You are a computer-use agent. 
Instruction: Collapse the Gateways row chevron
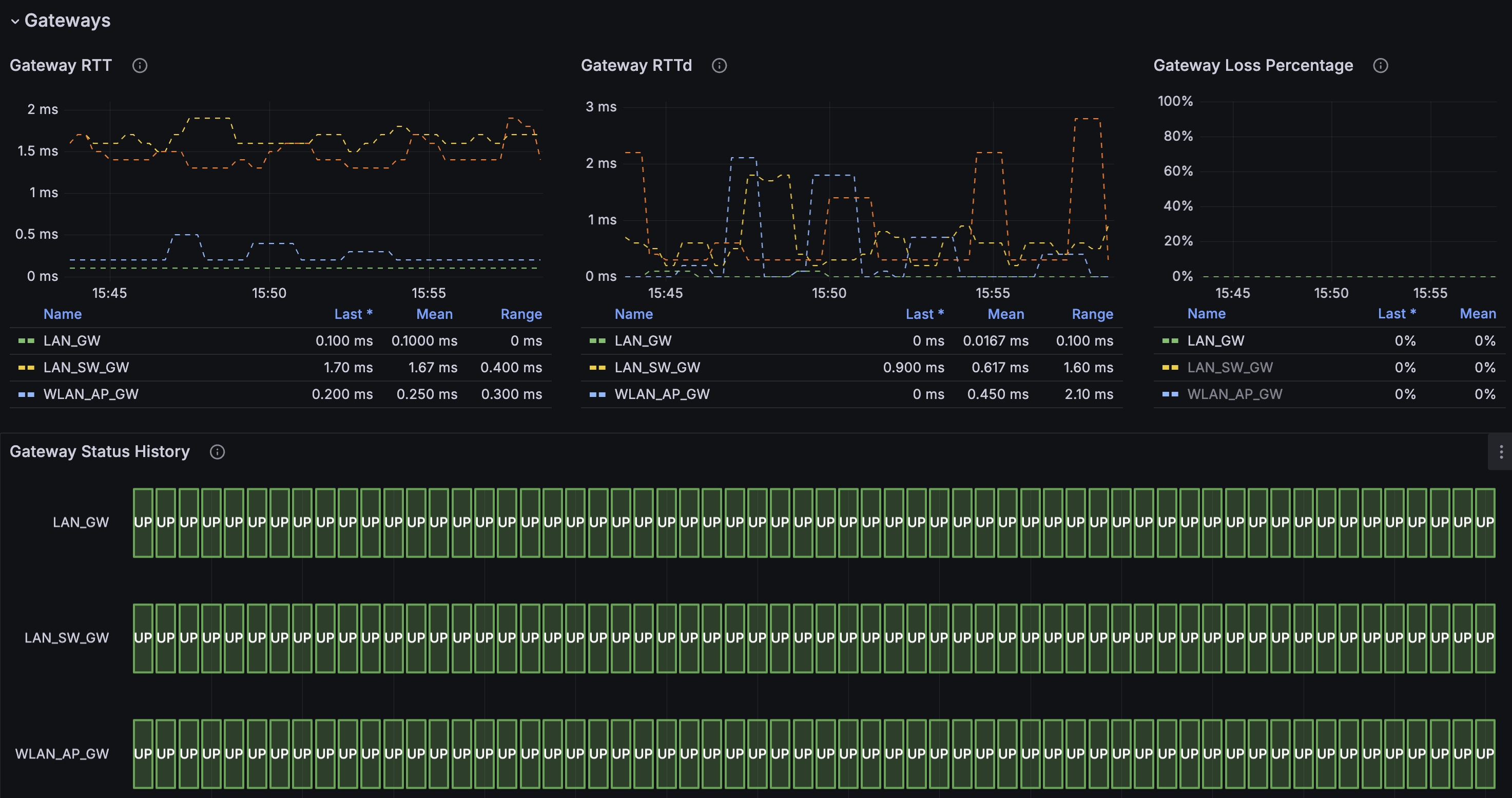(x=15, y=21)
